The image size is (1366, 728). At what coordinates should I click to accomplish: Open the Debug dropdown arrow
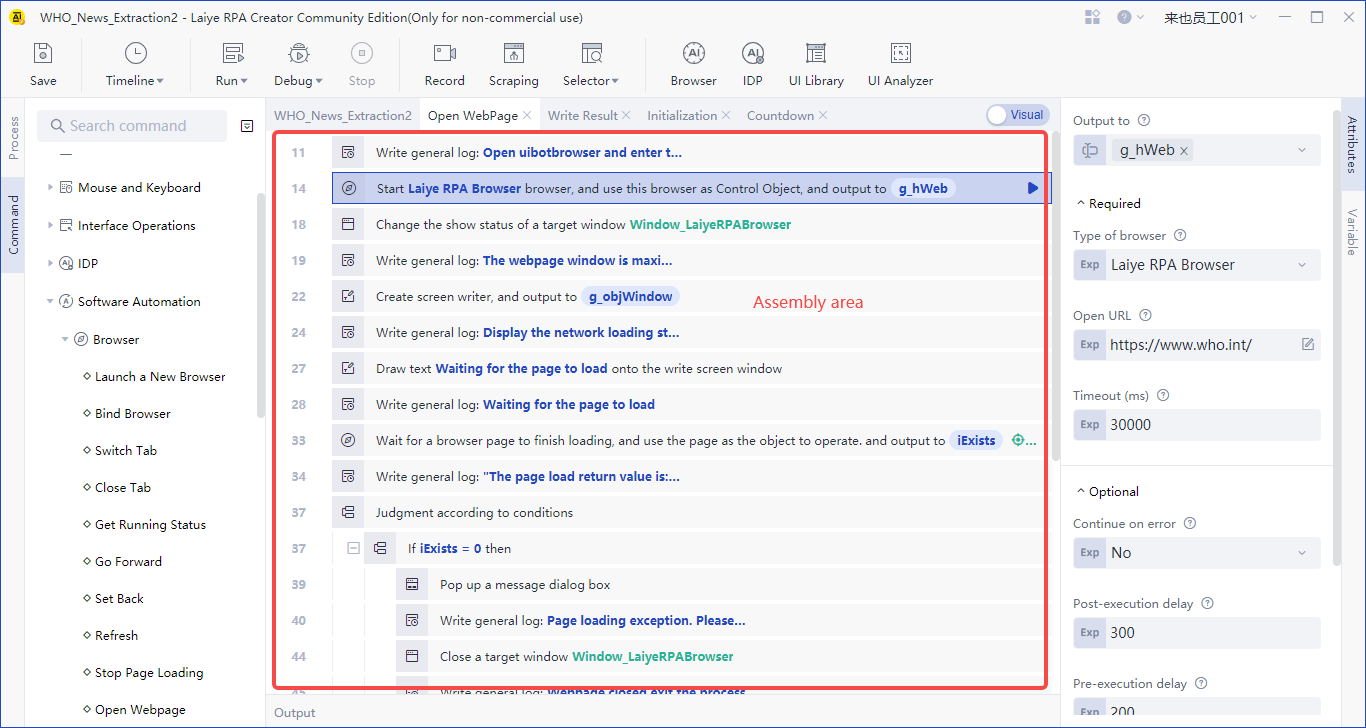pos(319,81)
